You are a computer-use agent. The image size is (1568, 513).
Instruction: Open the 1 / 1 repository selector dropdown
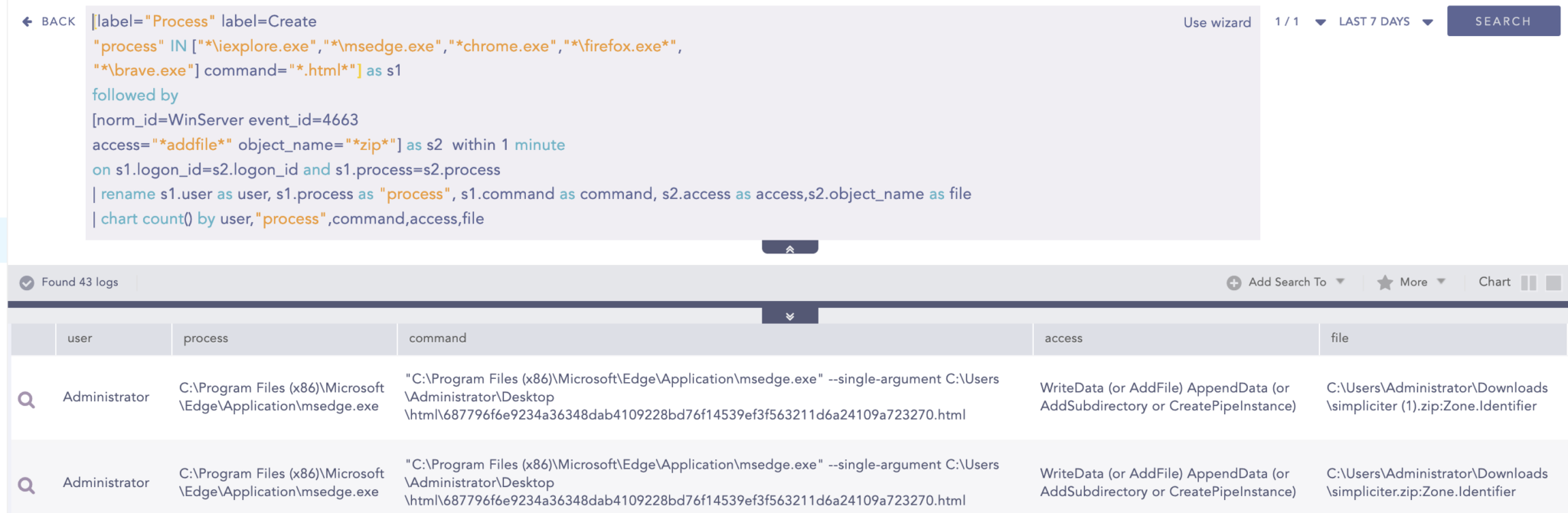tap(1320, 22)
